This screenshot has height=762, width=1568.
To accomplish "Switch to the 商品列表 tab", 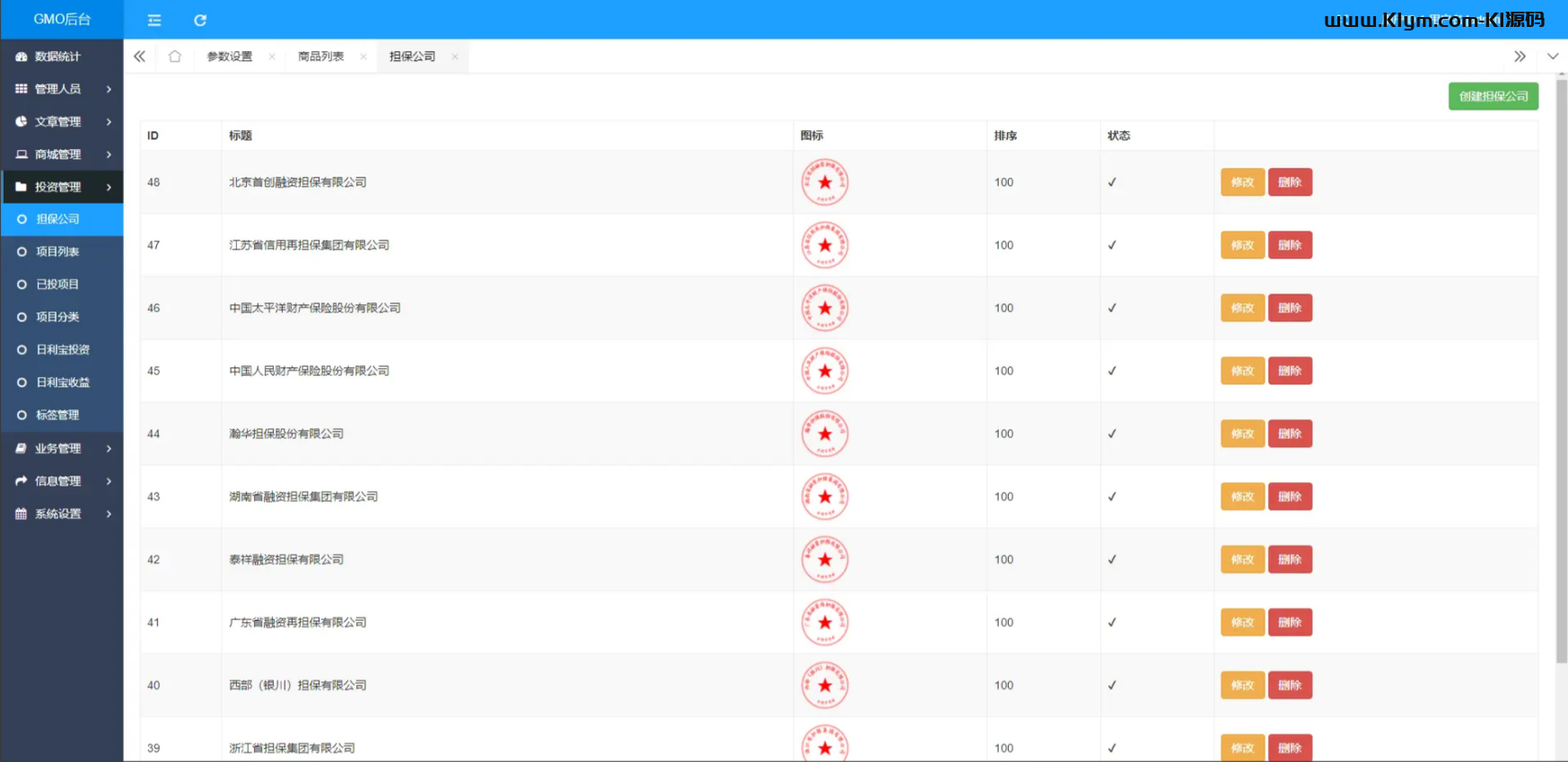I will [x=321, y=57].
